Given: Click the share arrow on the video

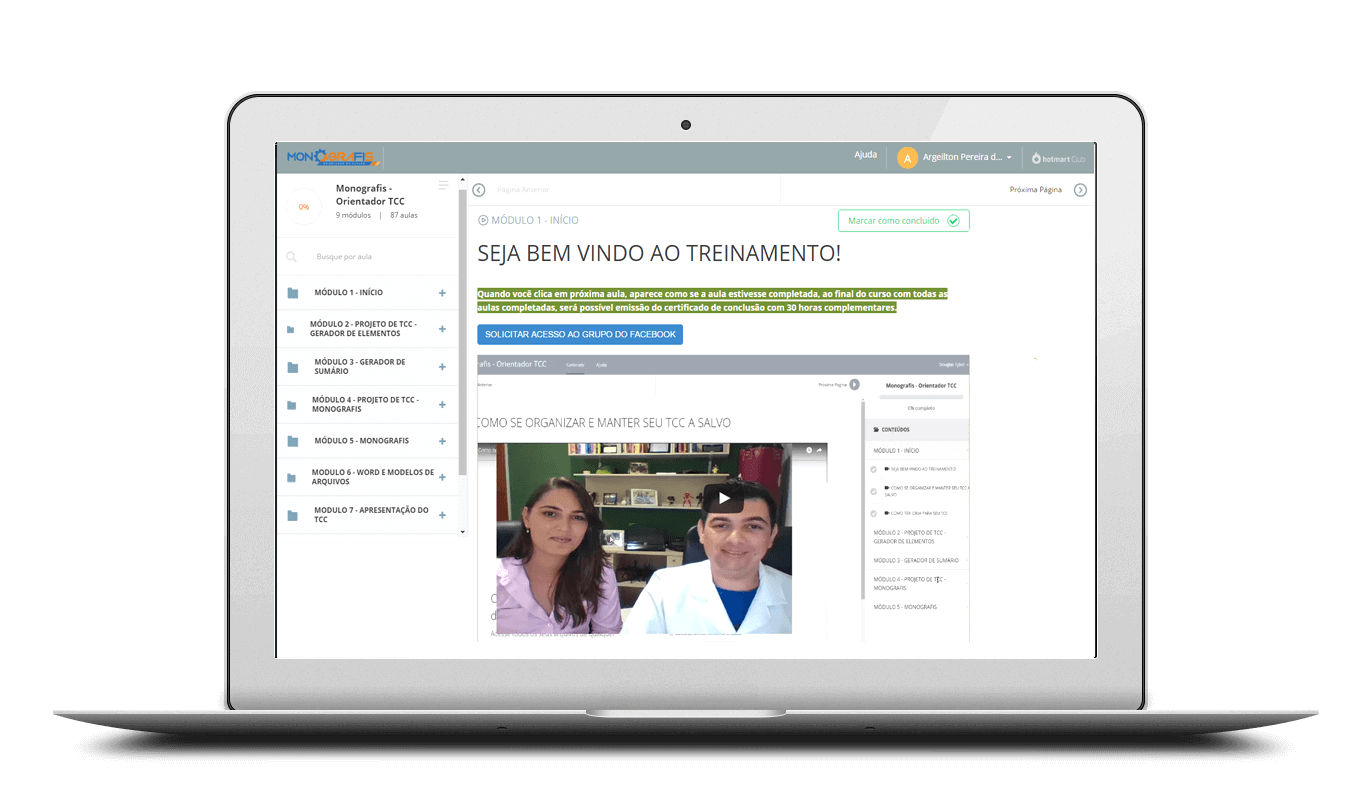Looking at the screenshot, I should click(819, 450).
